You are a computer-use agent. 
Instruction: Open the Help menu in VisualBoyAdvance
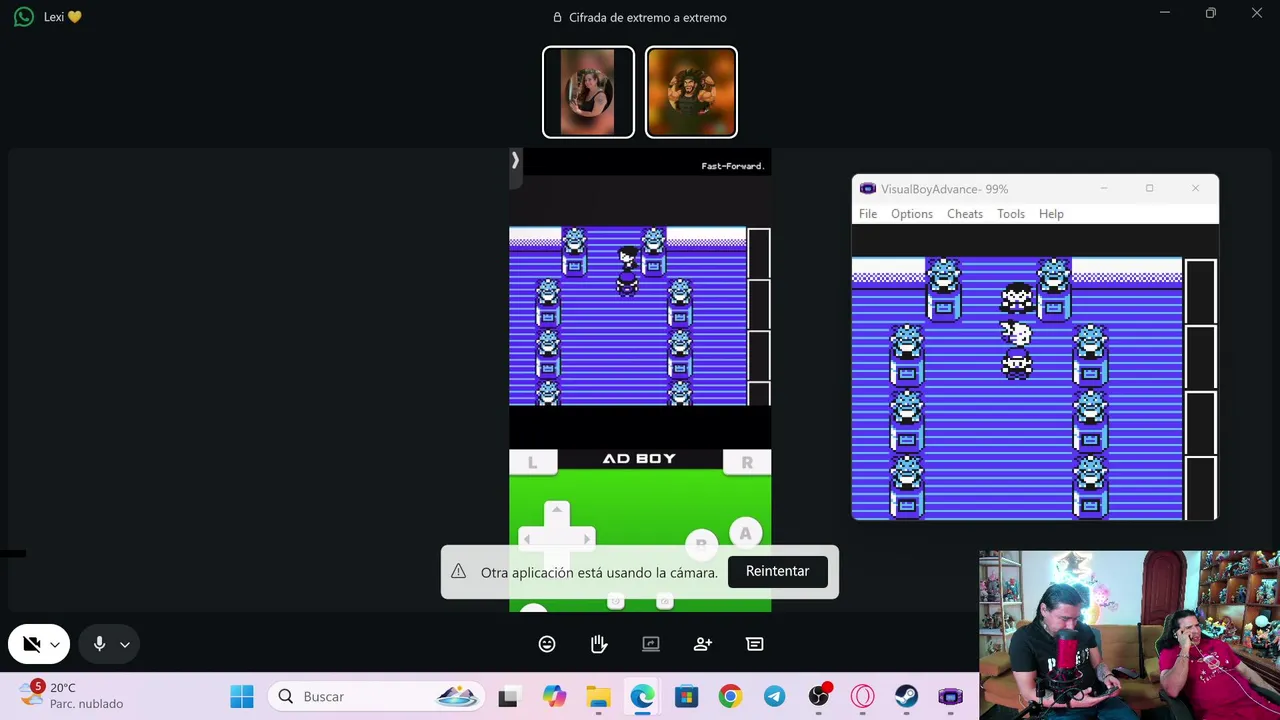click(1051, 214)
